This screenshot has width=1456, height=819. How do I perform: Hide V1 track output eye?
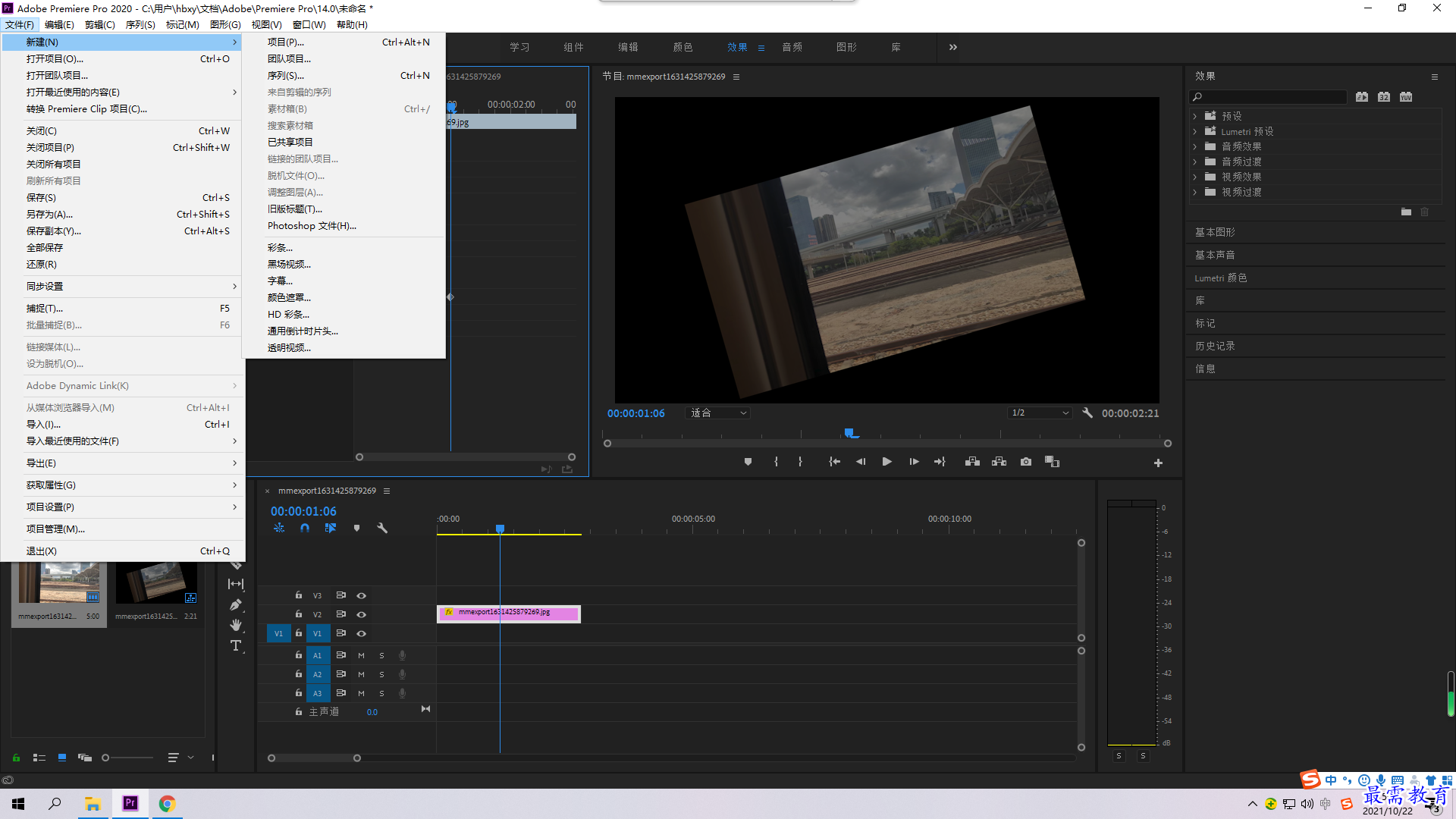362,633
